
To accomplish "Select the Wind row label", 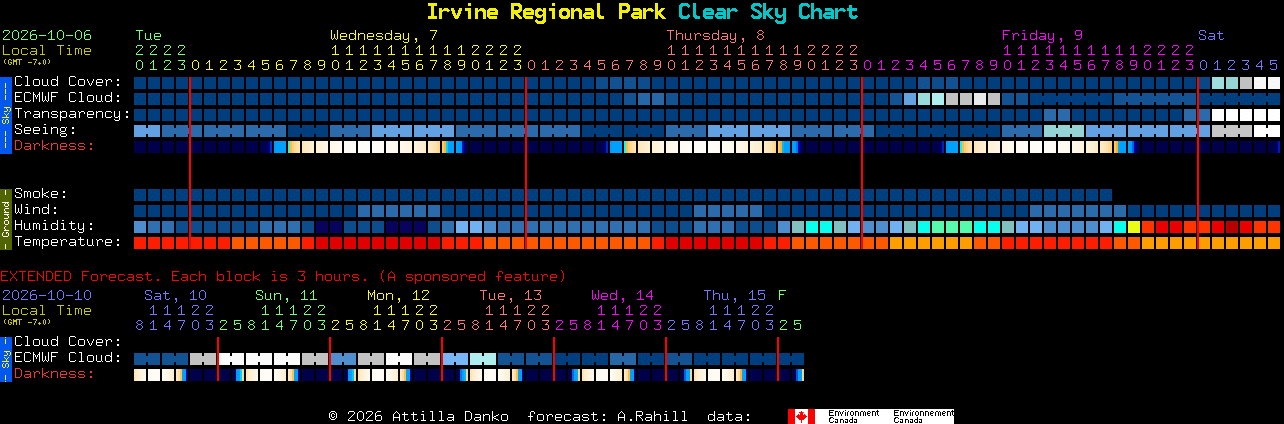I will pyautogui.click(x=36, y=210).
